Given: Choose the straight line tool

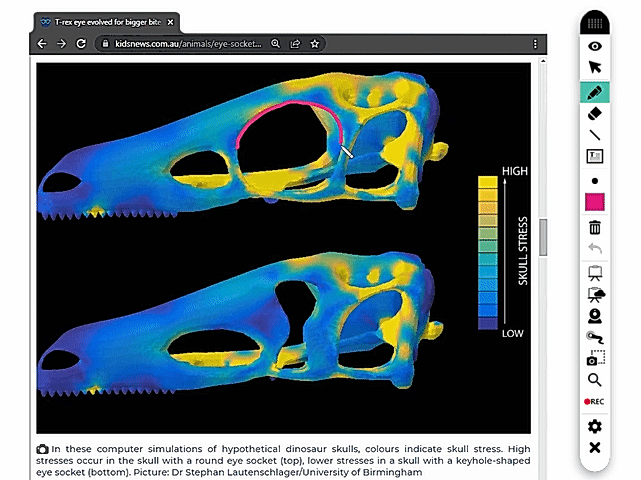Looking at the screenshot, I should 595,135.
